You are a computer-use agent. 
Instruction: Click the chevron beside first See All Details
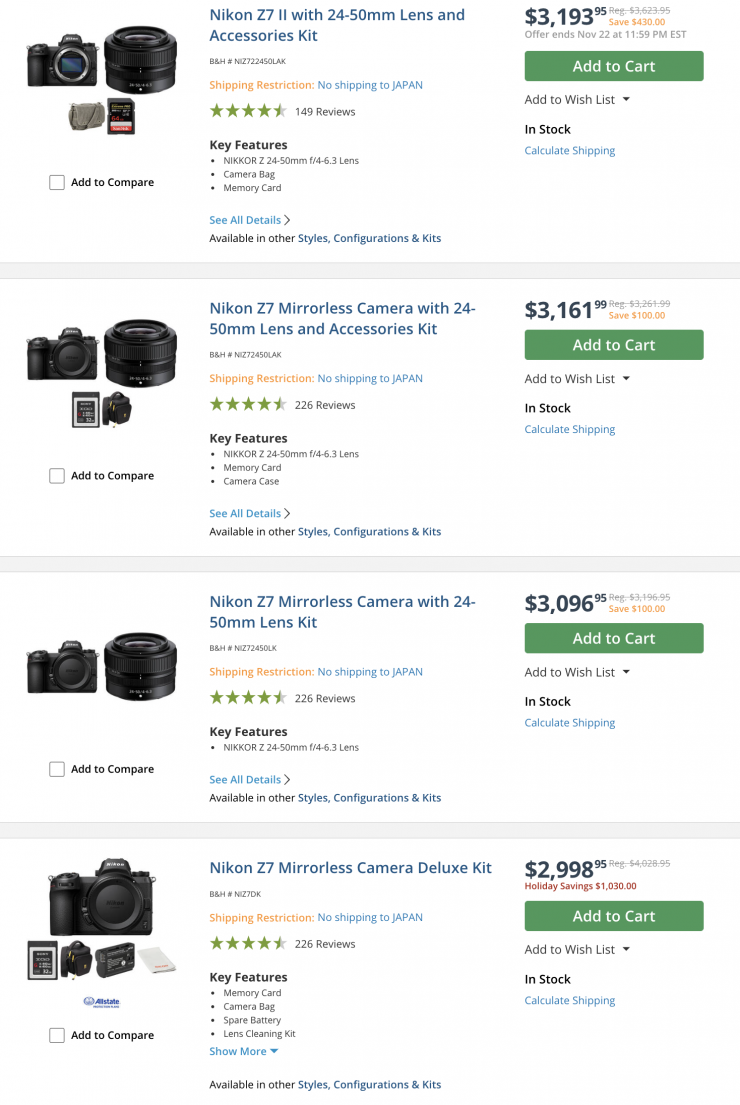pyautogui.click(x=288, y=220)
